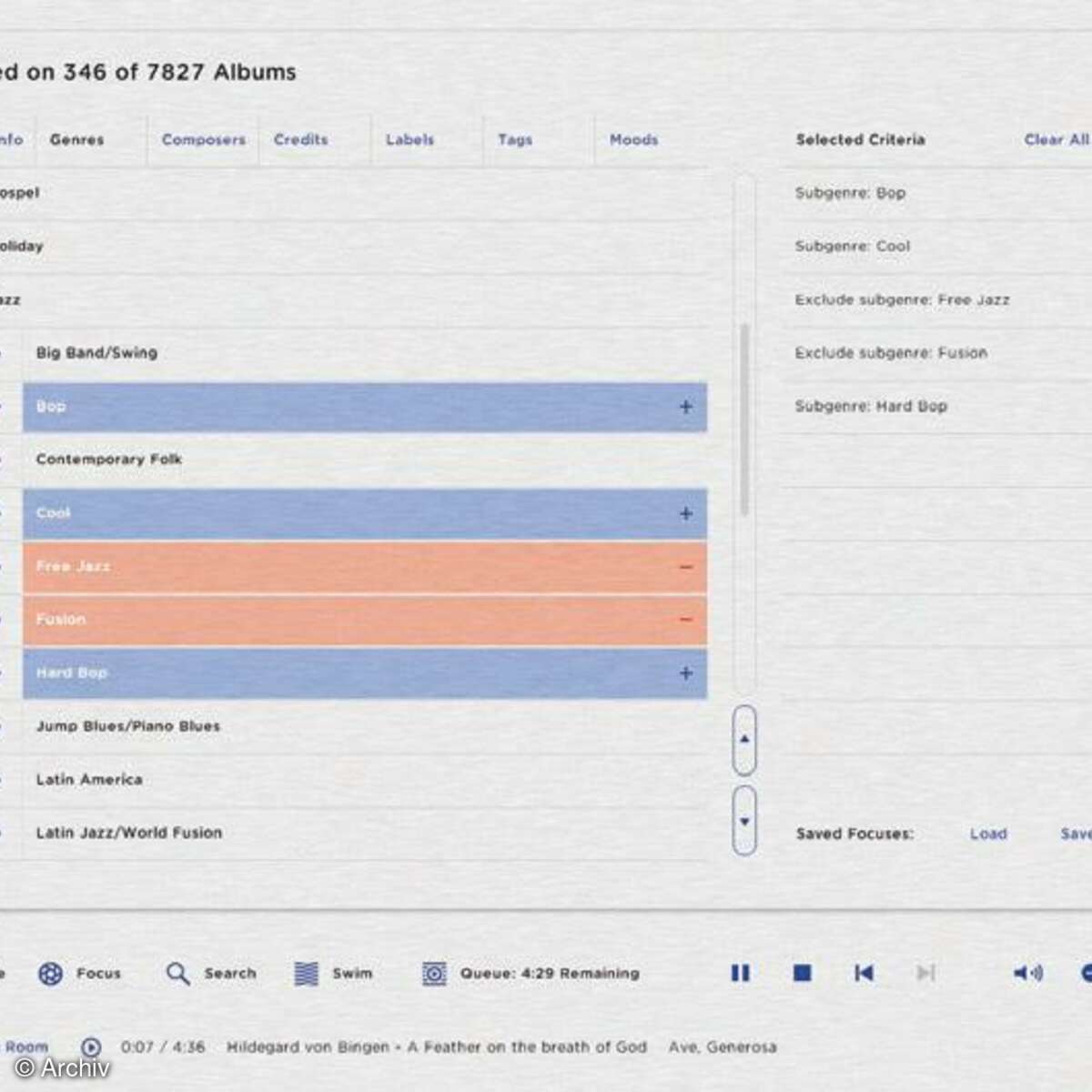Select the Big Band/Swing subgenre
This screenshot has width=1092, height=1092.
click(96, 353)
